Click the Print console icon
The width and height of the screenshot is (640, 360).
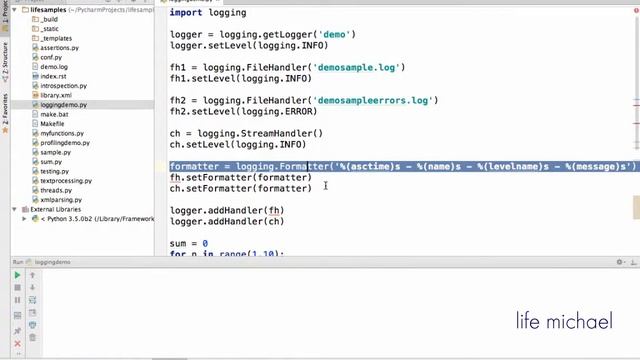pos(33,325)
